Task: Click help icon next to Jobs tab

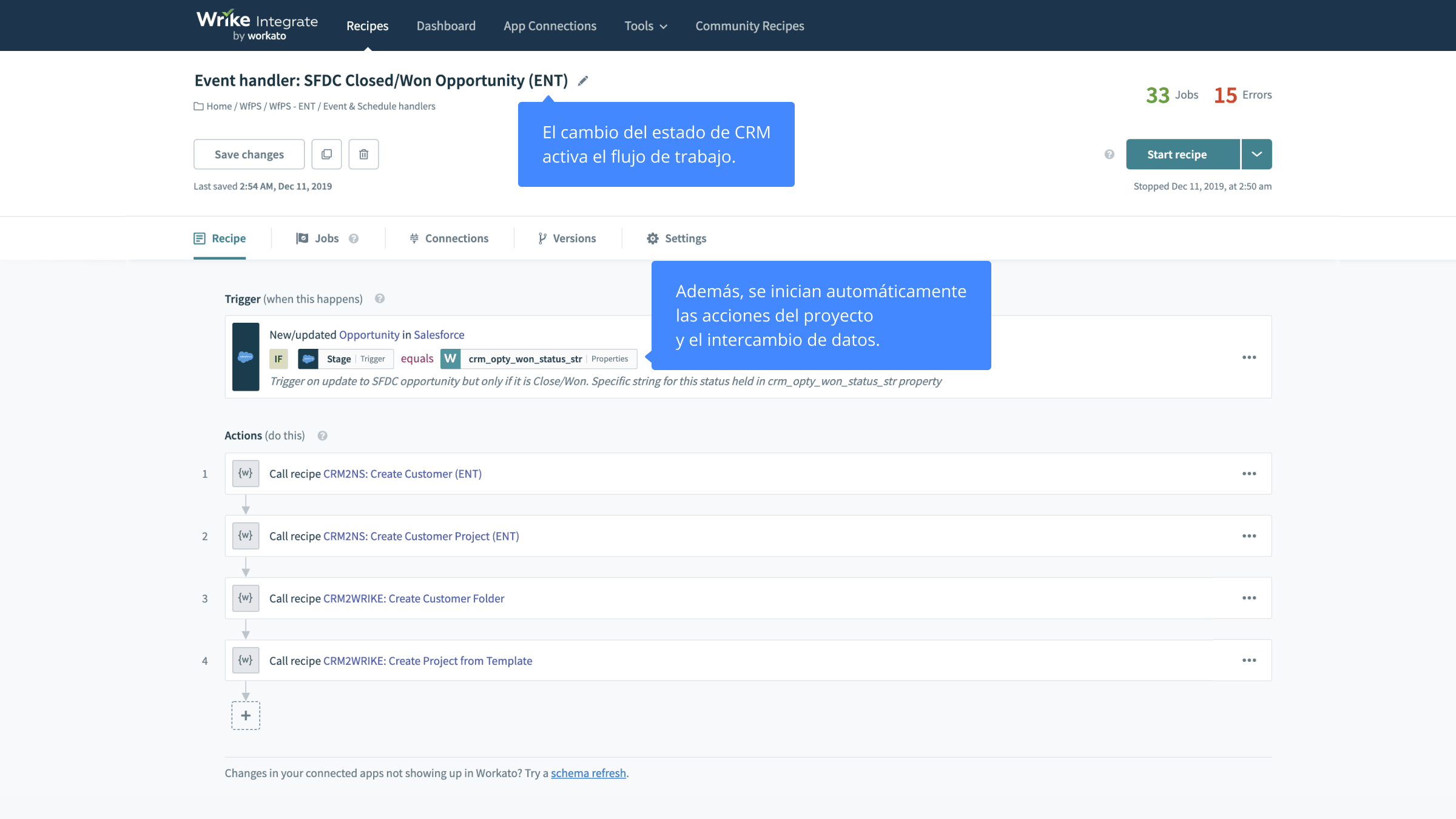Action: [x=354, y=238]
